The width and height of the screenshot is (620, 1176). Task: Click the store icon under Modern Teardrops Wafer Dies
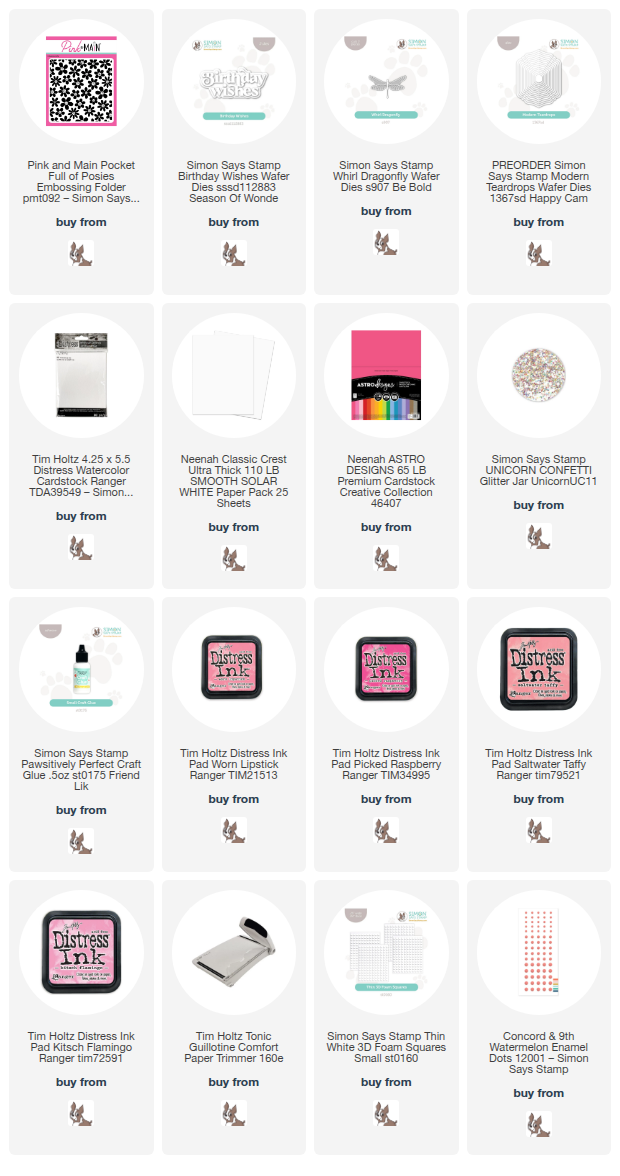coord(538,254)
